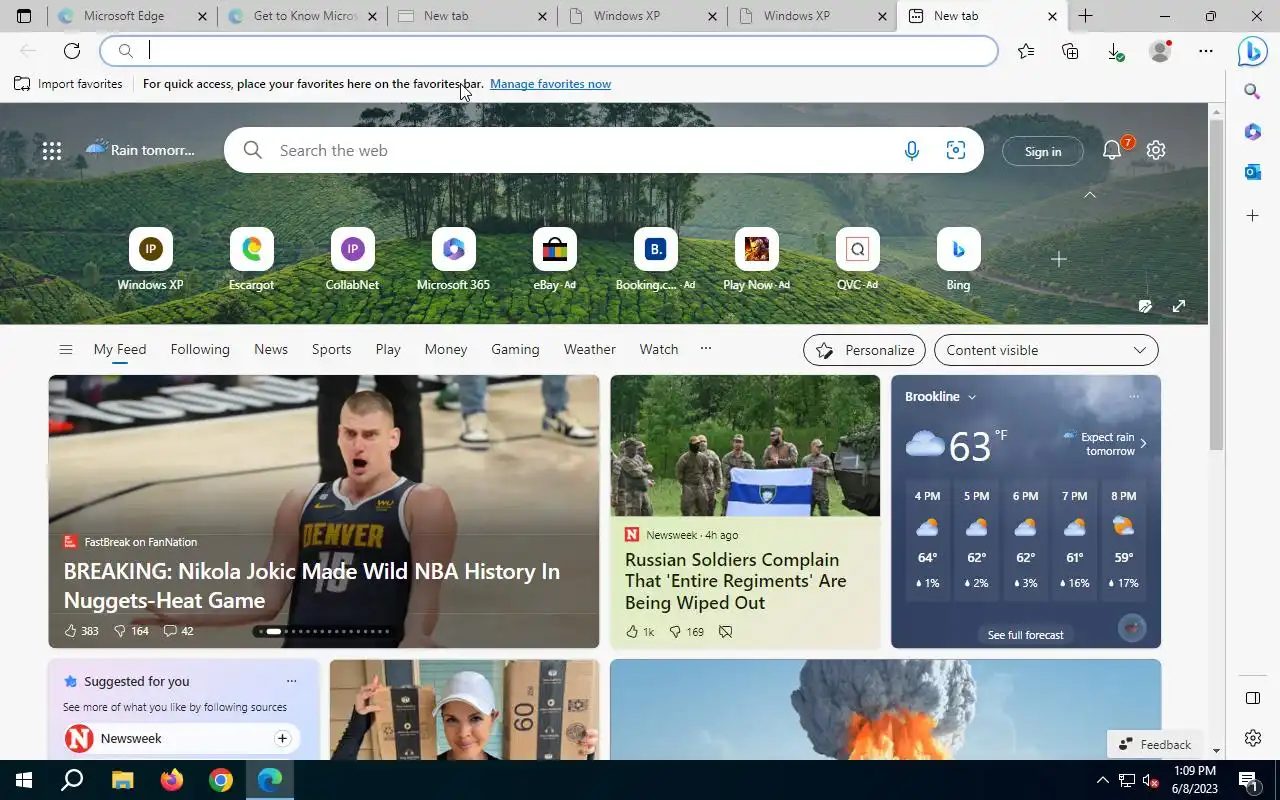Open the eBay quick link tile
The image size is (1280, 800).
point(555,259)
